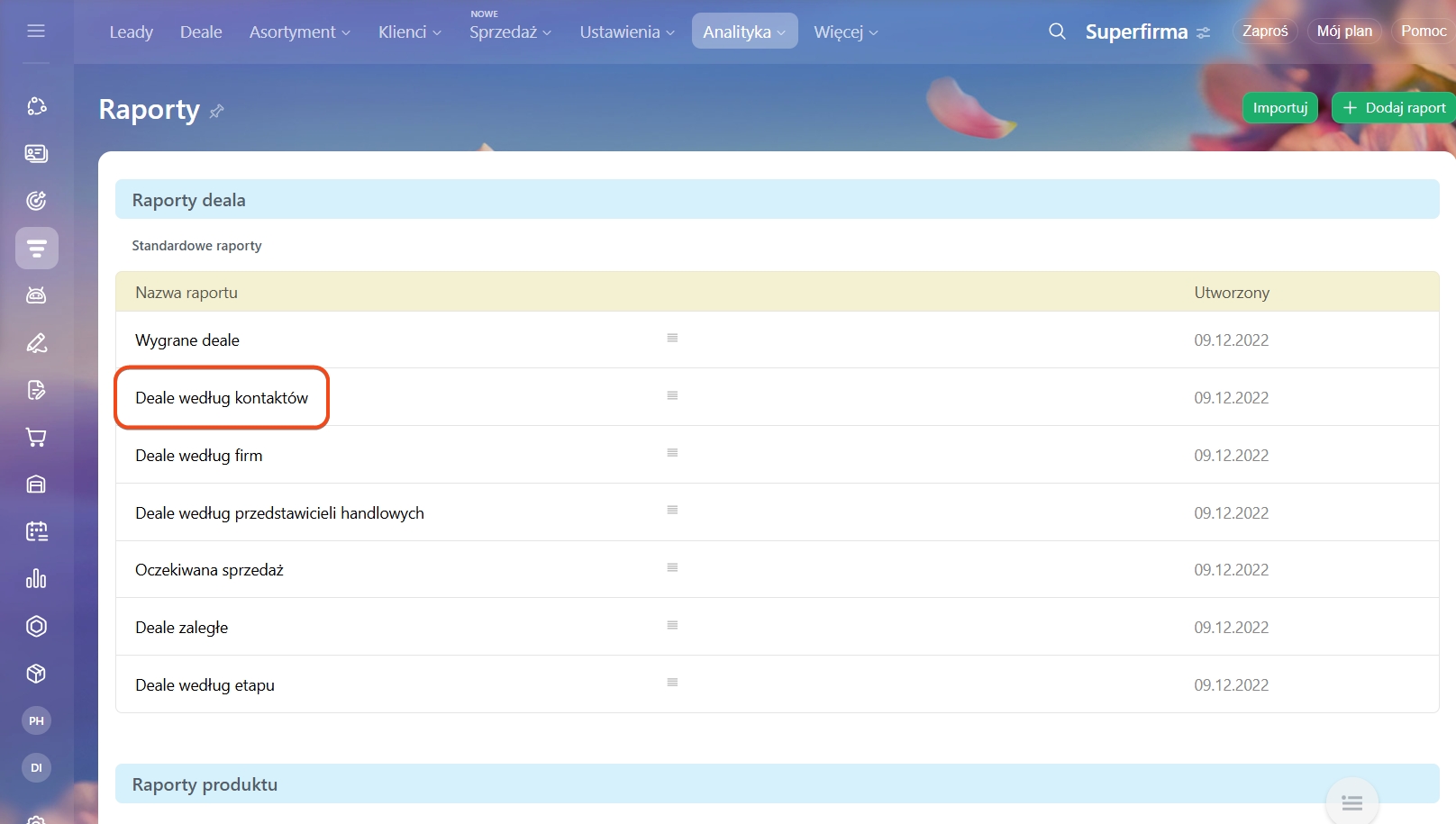Screen dimensions: 1456x824
Task: Open the hamburger menu in the sidebar
Action: click(x=36, y=32)
